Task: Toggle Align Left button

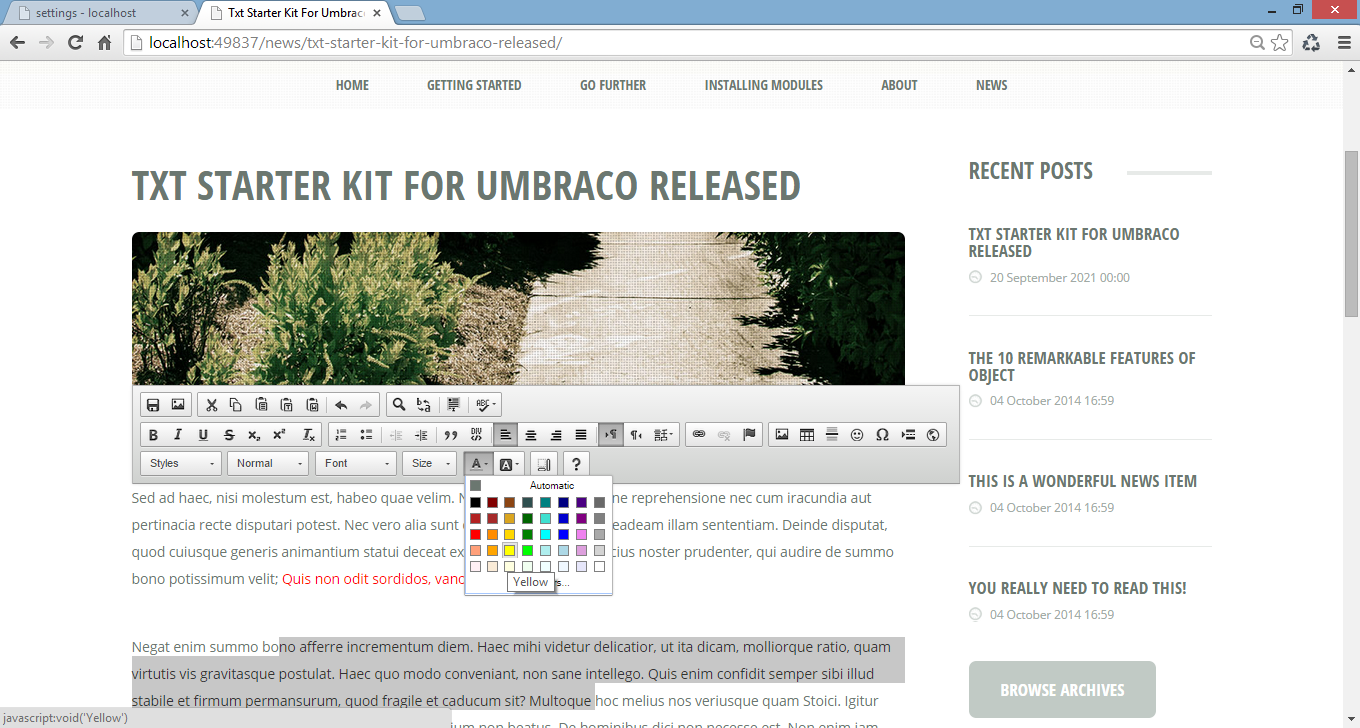Action: (506, 435)
